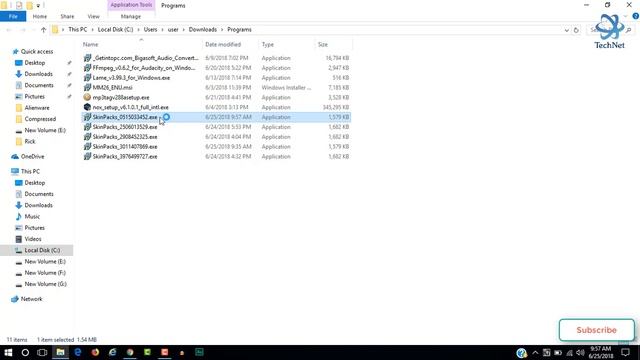Viewport: 640px width, 360px height.
Task: Select Local Disk (C:) in navigation pane
Action: [x=42, y=250]
